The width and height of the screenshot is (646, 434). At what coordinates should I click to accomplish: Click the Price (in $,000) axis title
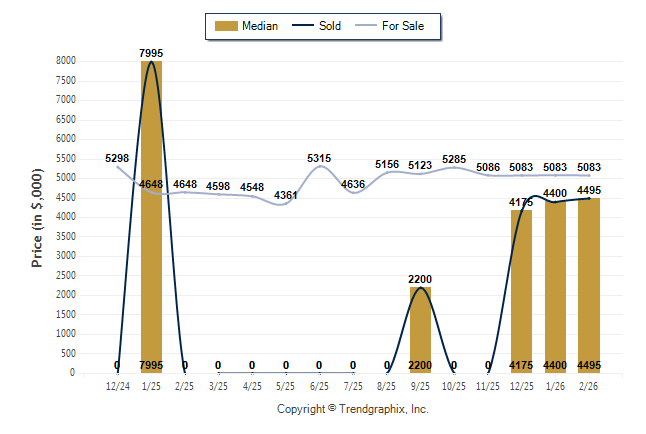click(37, 216)
